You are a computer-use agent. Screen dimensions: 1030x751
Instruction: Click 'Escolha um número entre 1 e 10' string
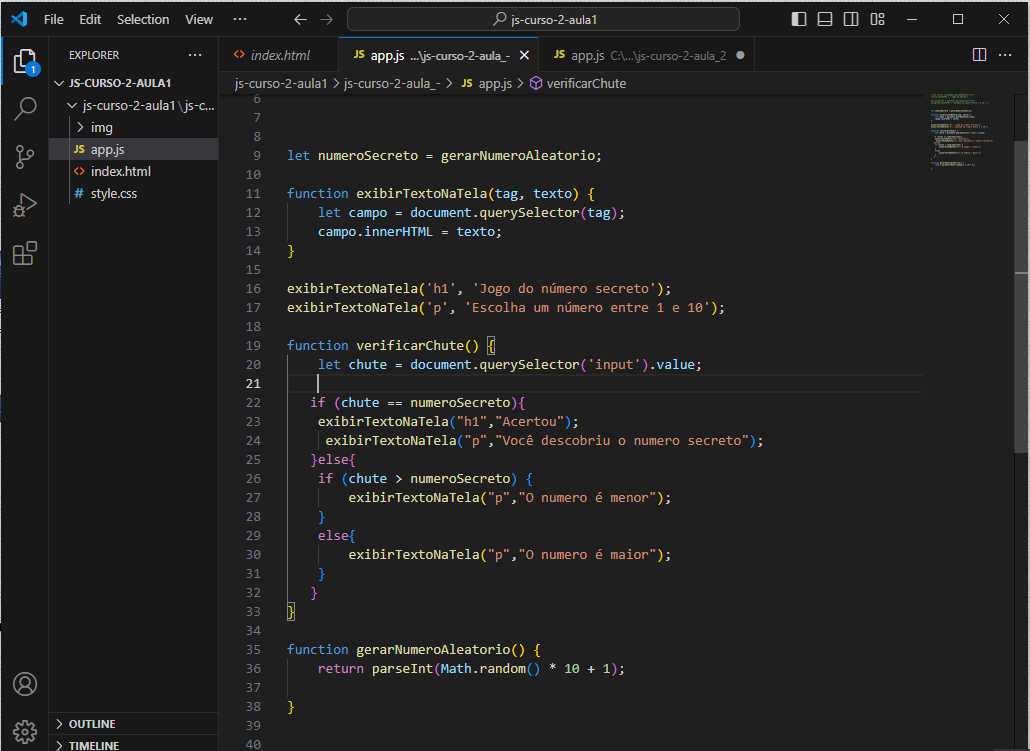[588, 308]
